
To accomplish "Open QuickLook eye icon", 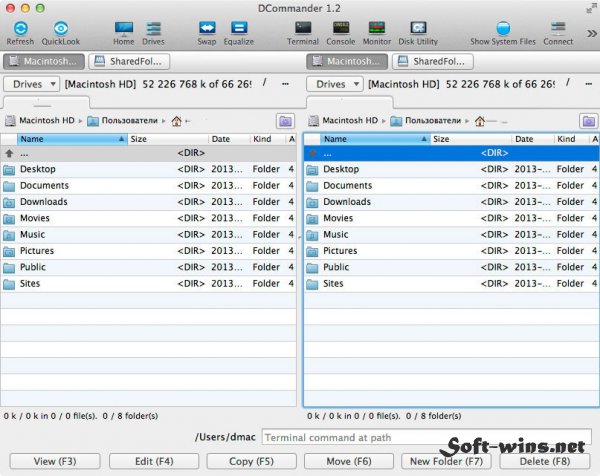I will [61, 28].
